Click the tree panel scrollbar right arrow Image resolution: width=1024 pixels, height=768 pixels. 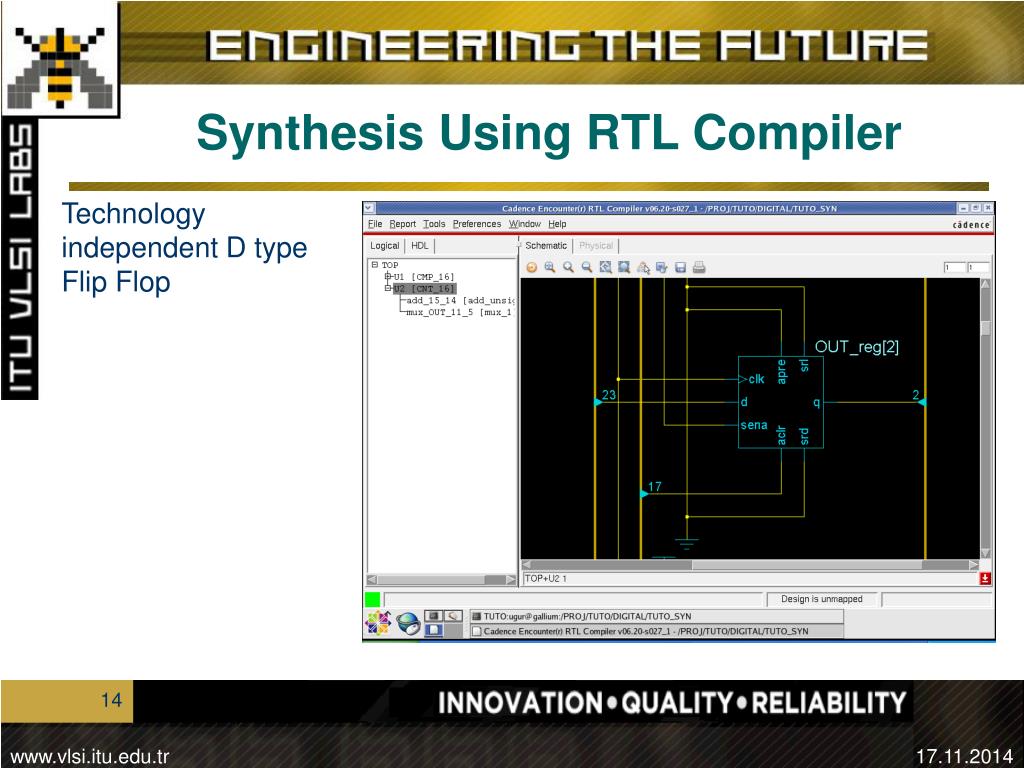[511, 579]
